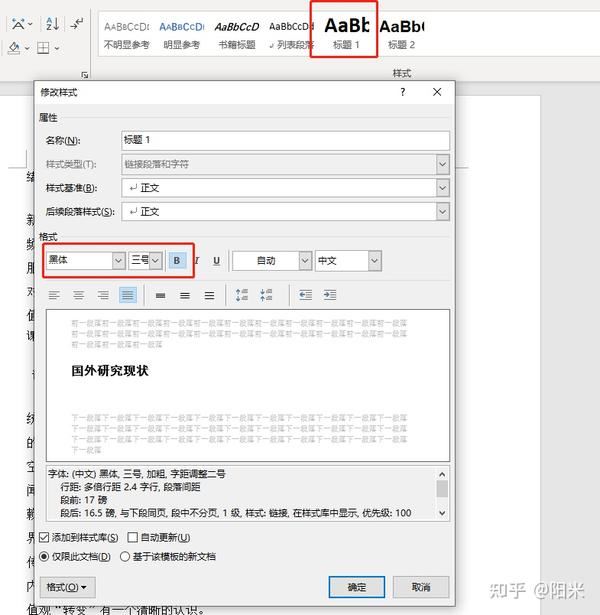Center align text in dialog
Image resolution: width=600 pixels, height=615 pixels.
pyautogui.click(x=78, y=295)
